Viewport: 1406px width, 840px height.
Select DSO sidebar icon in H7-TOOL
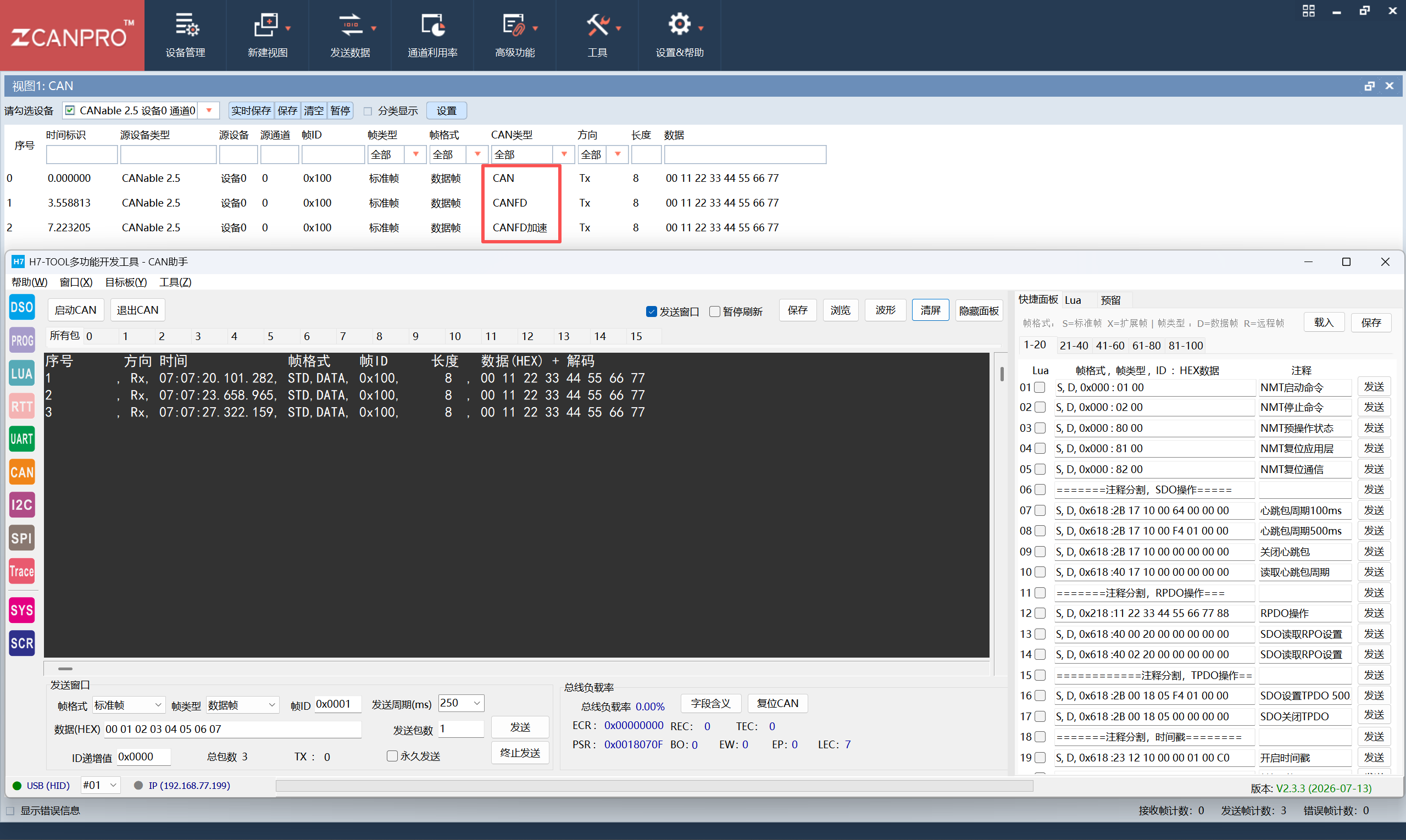coord(22,307)
